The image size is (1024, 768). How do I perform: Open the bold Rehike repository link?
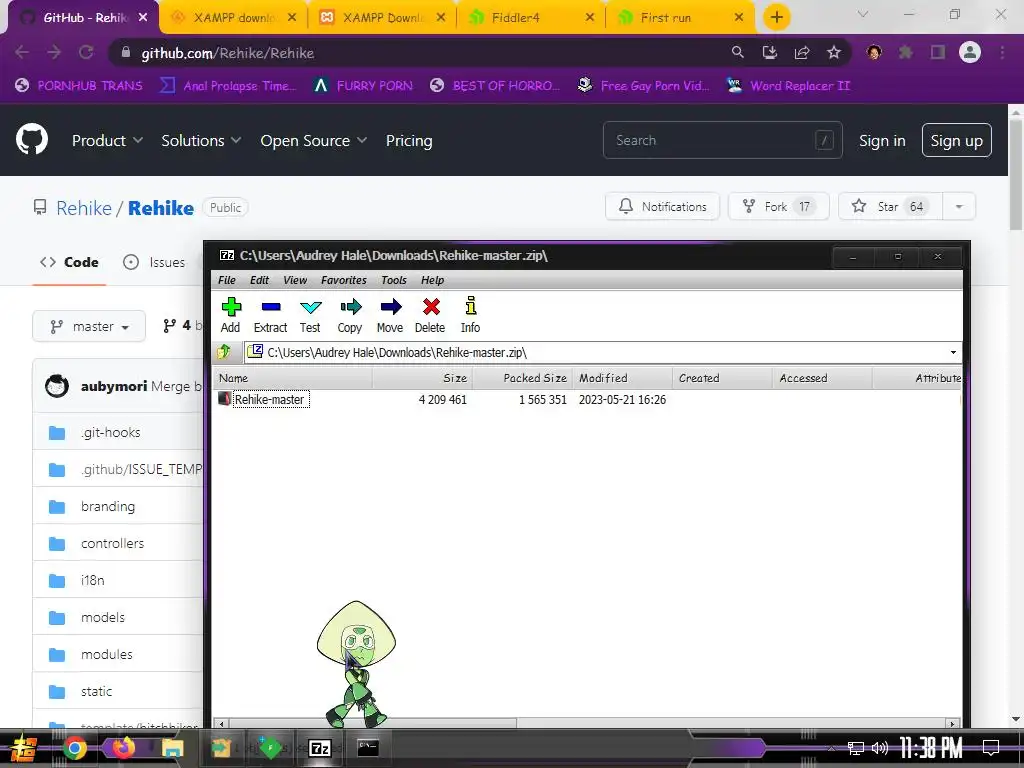point(161,208)
